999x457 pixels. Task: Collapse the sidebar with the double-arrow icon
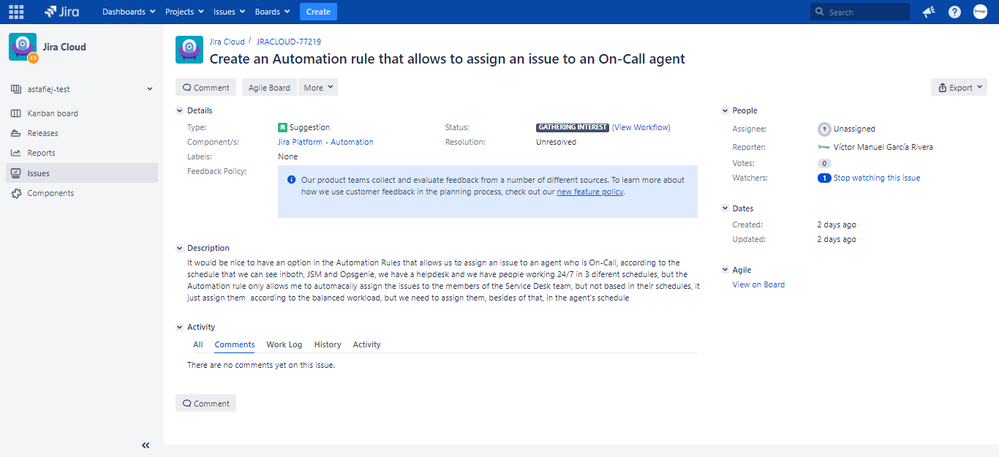(x=145, y=446)
